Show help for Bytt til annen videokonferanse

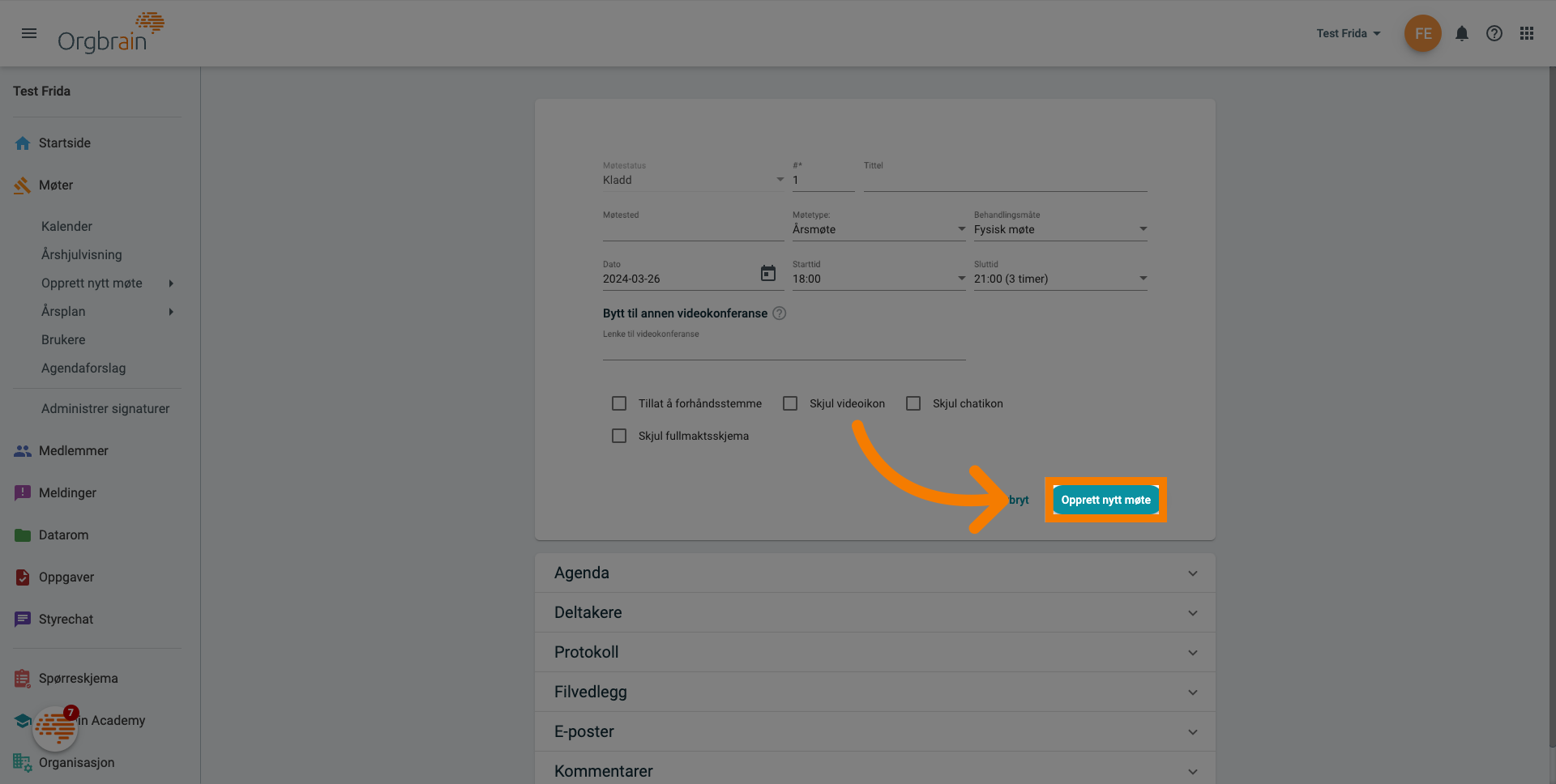779,313
